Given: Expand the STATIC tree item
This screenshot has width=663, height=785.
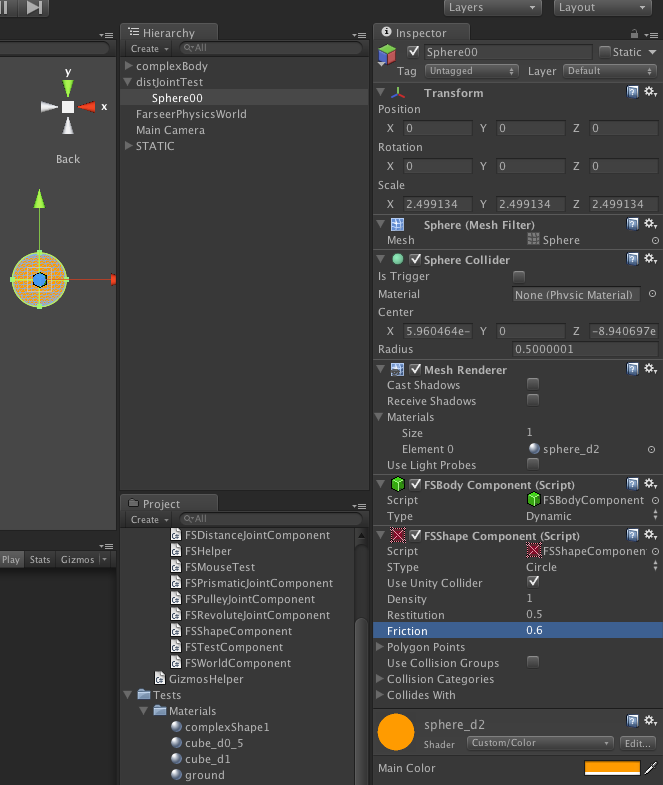Looking at the screenshot, I should click(128, 146).
